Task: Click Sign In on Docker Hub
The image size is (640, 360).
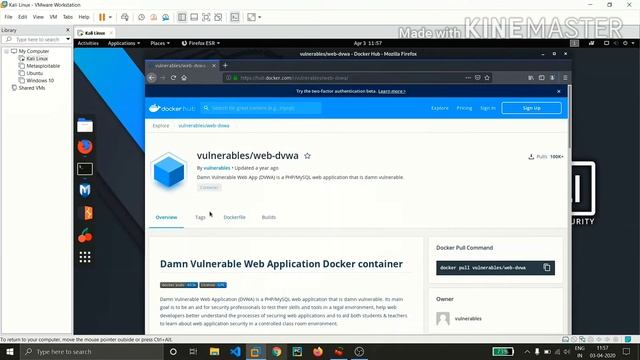Action: coord(488,108)
